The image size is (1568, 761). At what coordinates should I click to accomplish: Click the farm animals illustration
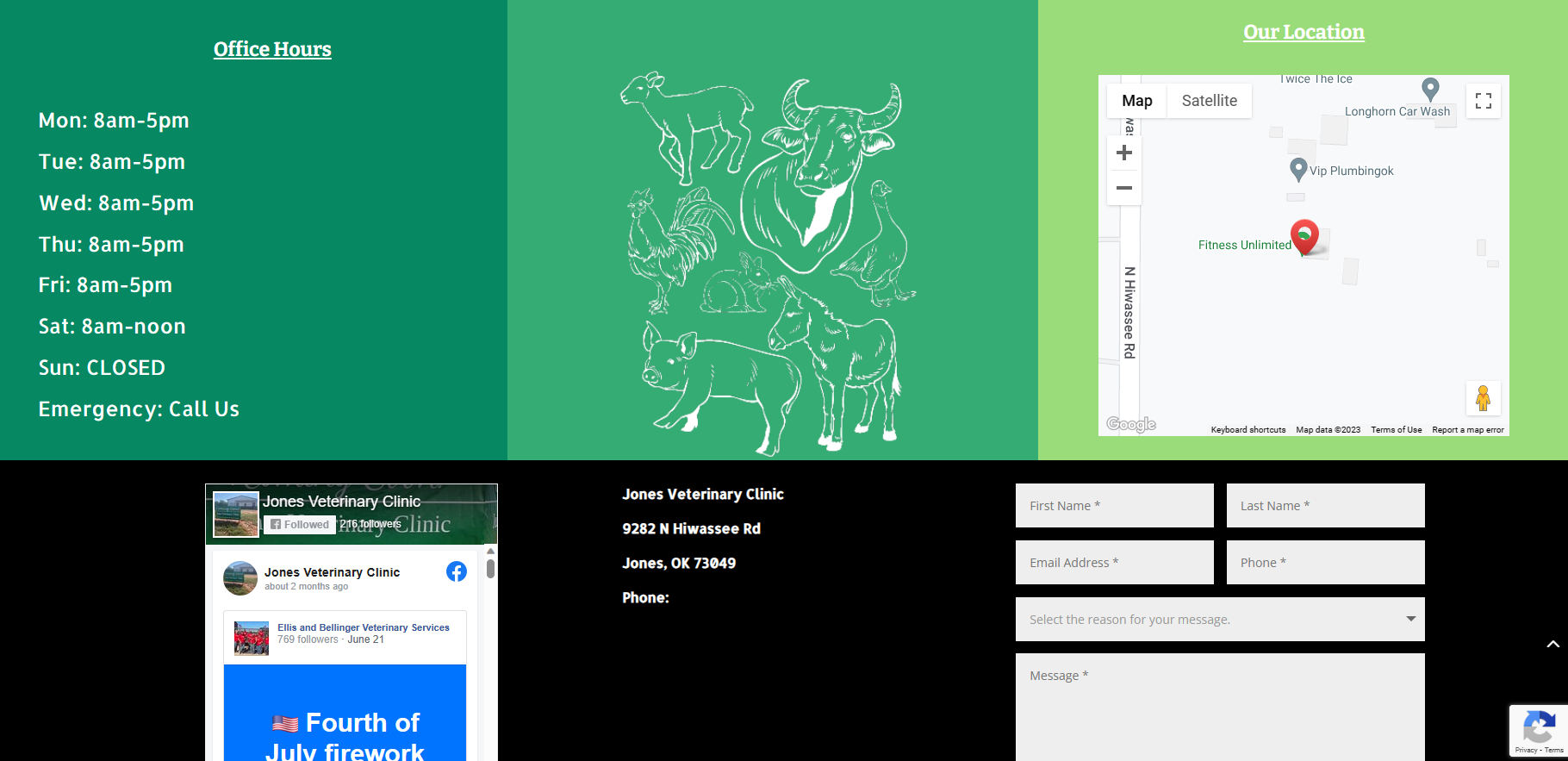[767, 263]
